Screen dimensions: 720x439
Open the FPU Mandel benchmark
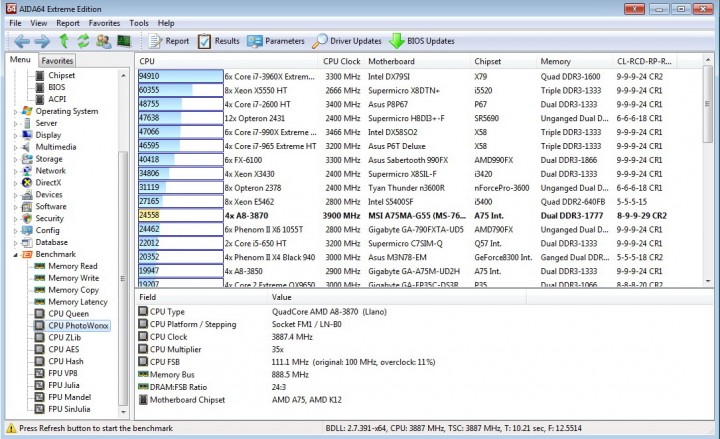tap(69, 397)
